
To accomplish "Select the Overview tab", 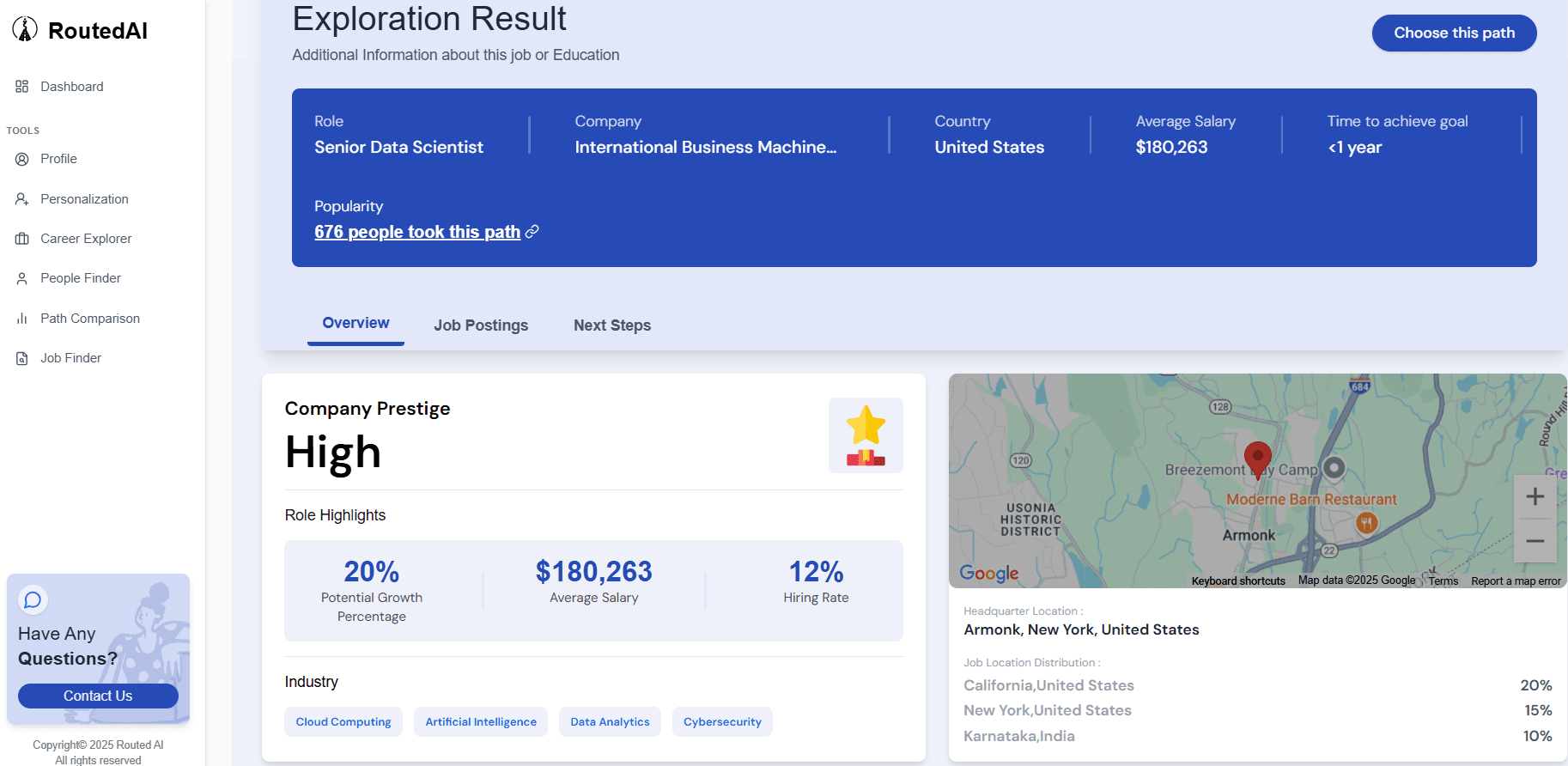I will (356, 324).
